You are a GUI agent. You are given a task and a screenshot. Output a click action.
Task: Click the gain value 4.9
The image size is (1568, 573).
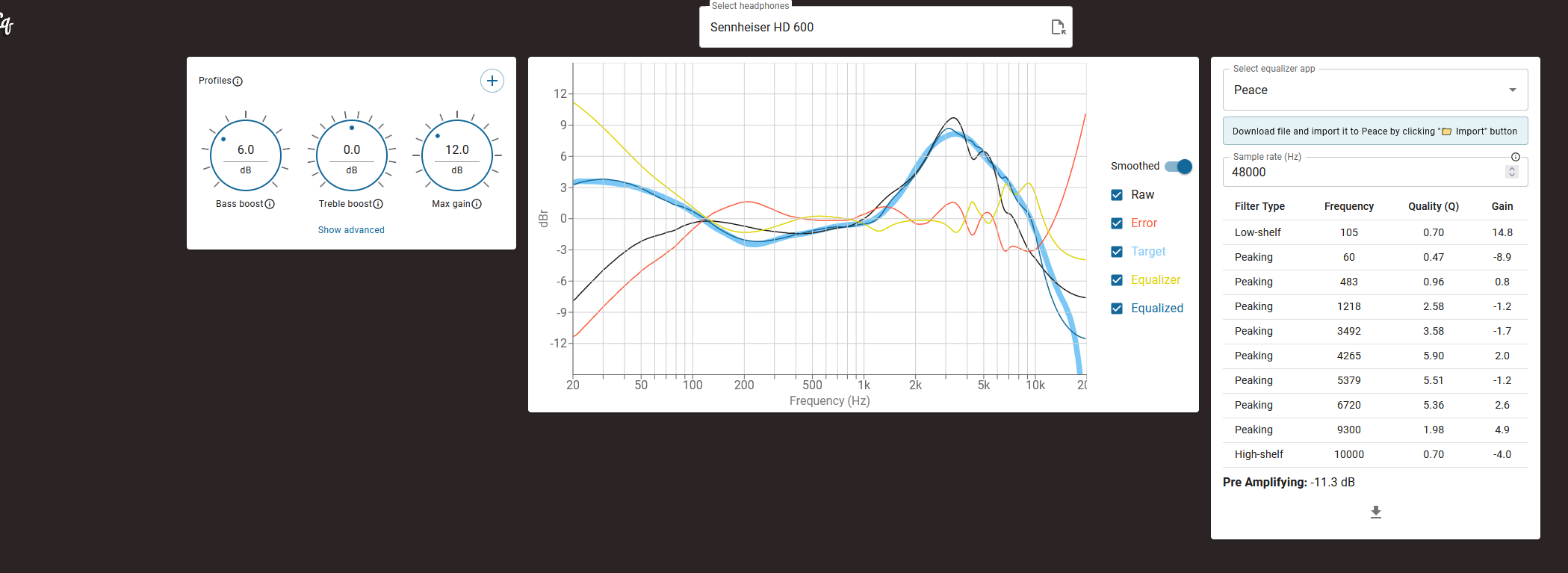1502,430
